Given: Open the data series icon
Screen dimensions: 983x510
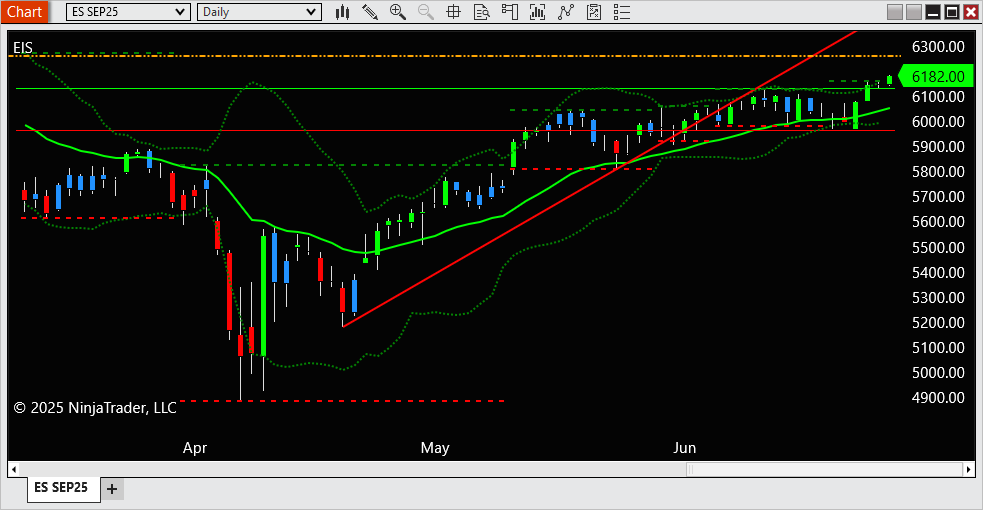Looking at the screenshot, I should tap(537, 12).
